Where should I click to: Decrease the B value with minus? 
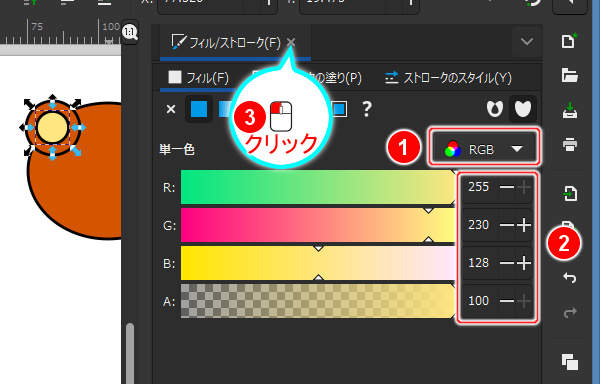click(x=507, y=263)
